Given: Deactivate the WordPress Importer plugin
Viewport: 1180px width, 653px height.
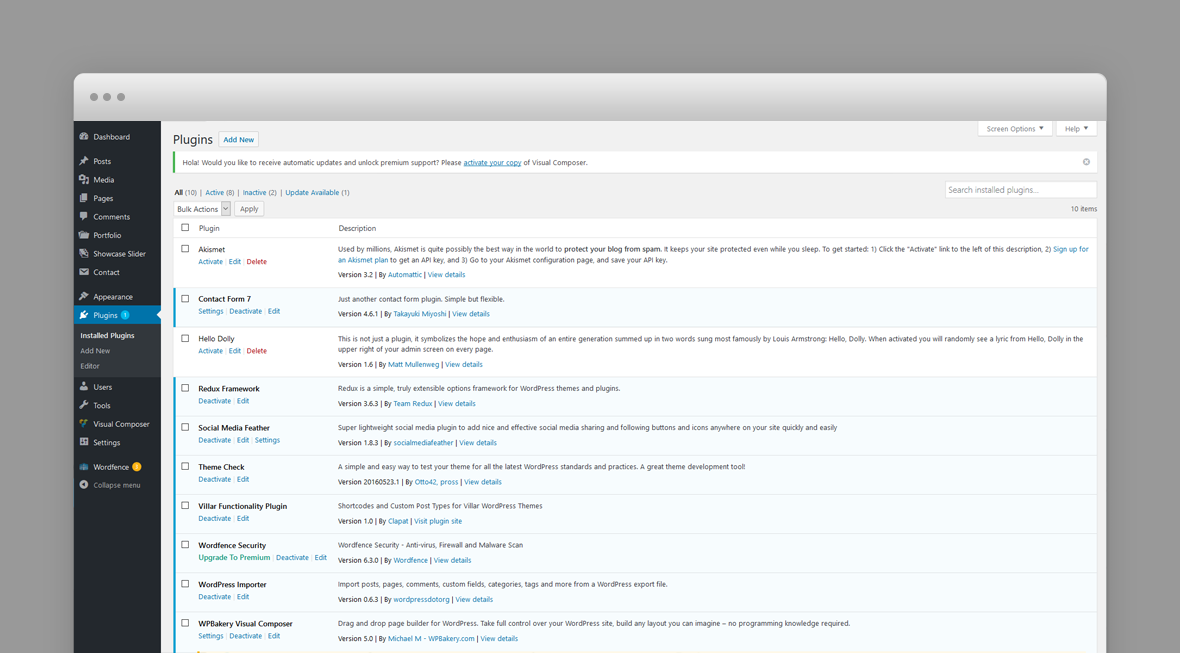Looking at the screenshot, I should (x=215, y=597).
